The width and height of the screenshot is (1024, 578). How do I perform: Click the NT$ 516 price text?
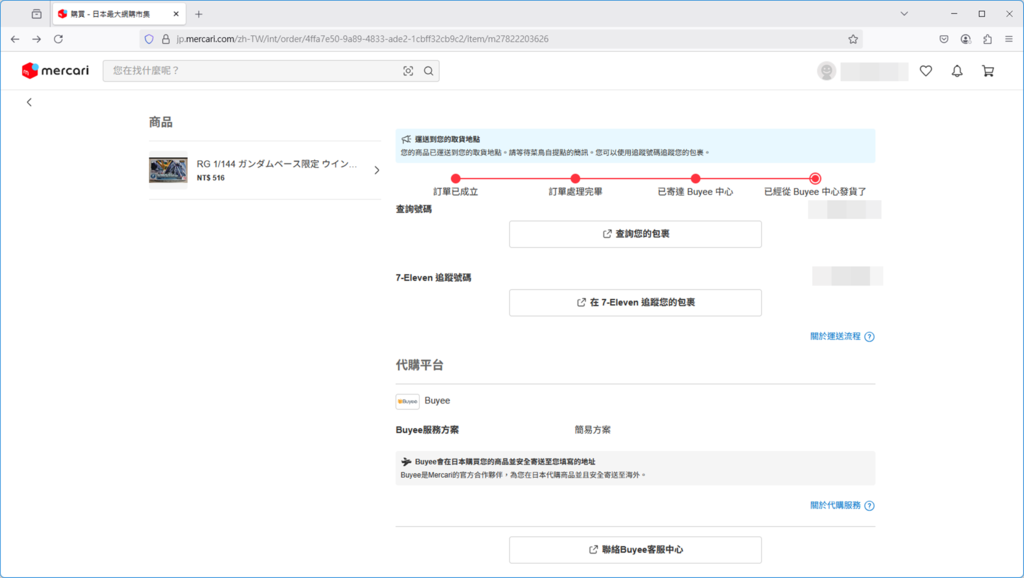point(210,178)
